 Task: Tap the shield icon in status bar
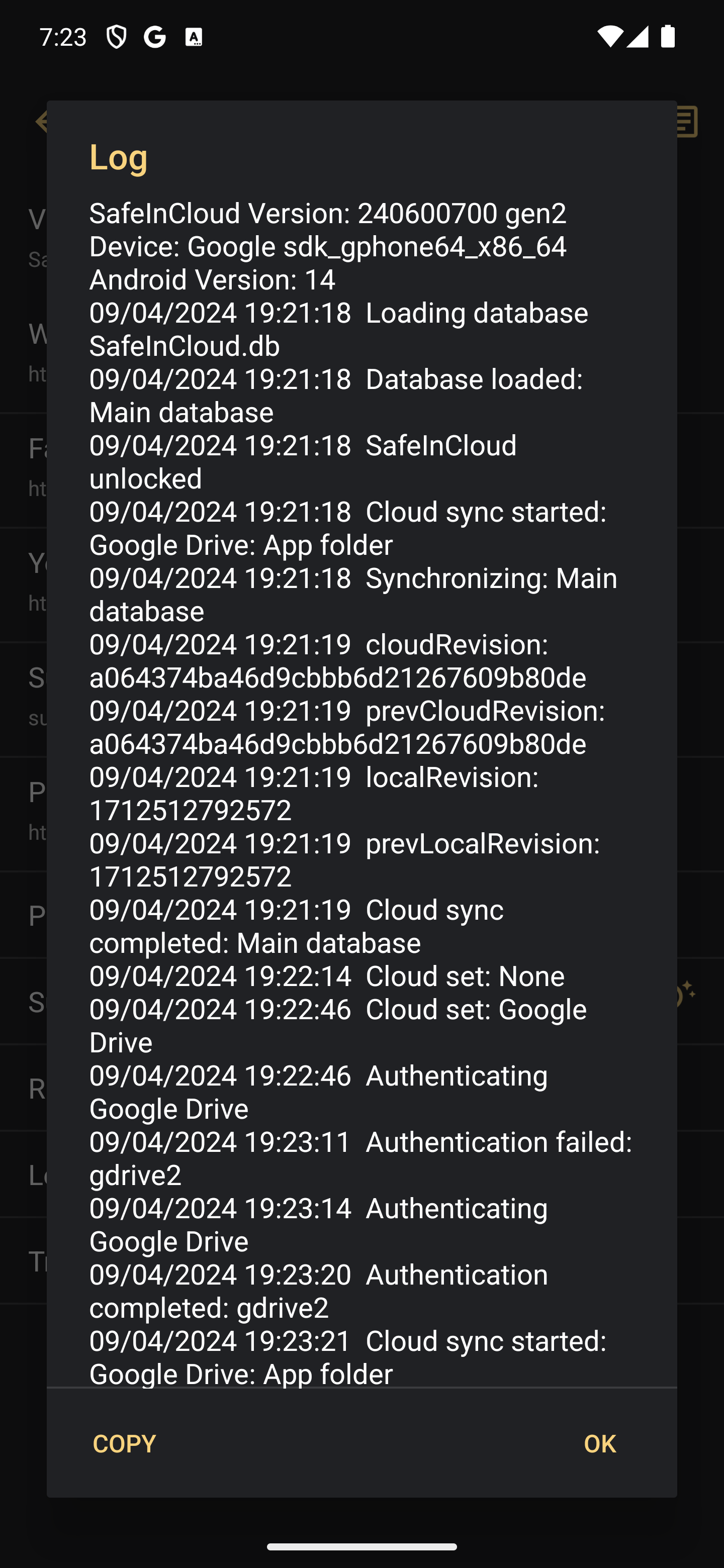(116, 37)
